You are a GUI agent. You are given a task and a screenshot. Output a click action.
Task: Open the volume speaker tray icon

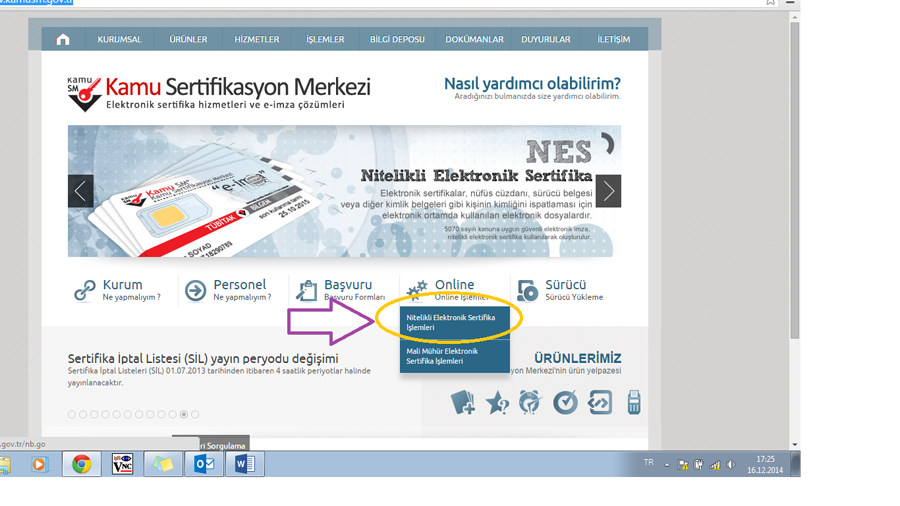pos(731,465)
